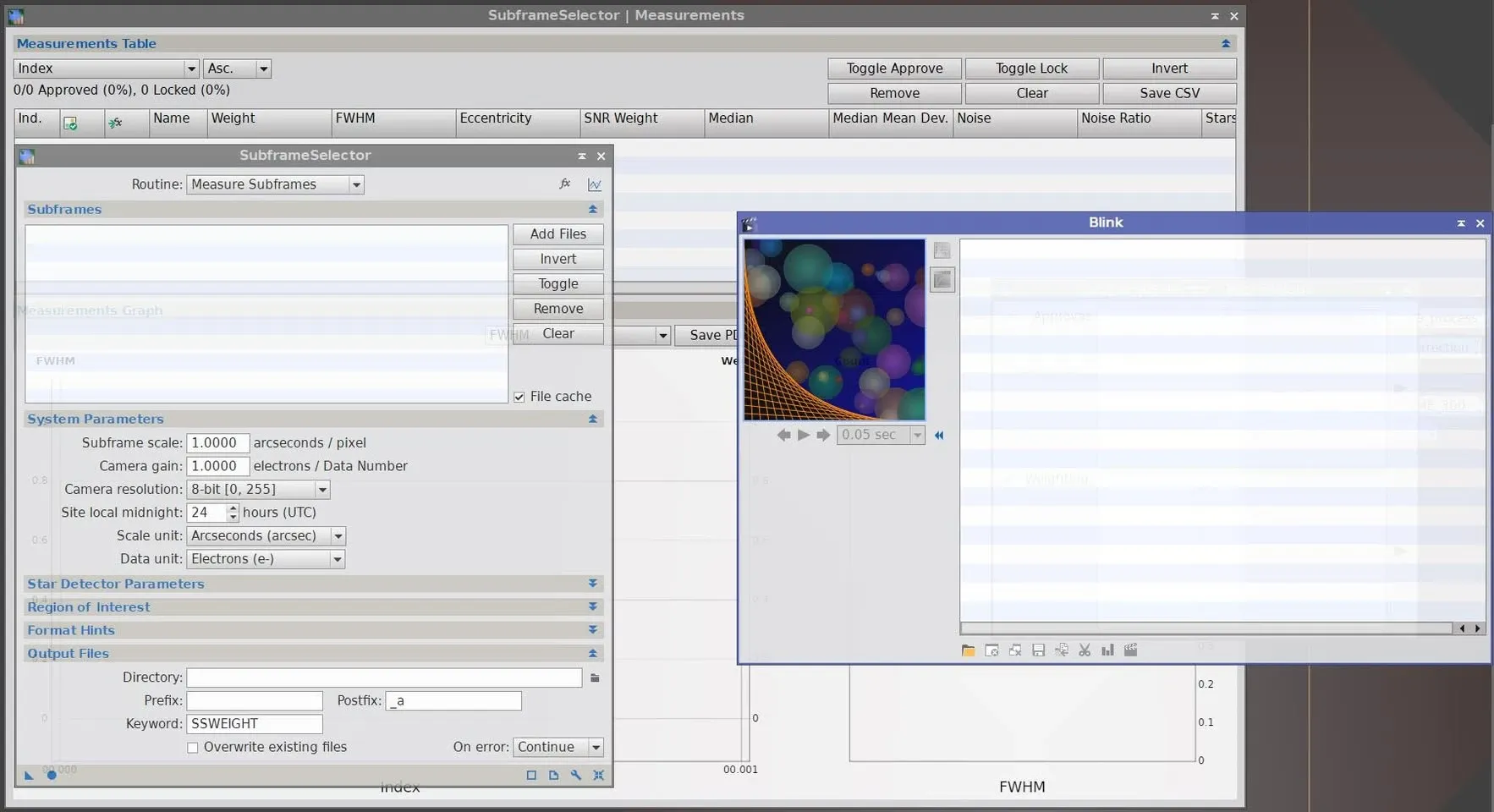
Task: Click the New Instance triangle in SubframeSelector
Action: 29,775
